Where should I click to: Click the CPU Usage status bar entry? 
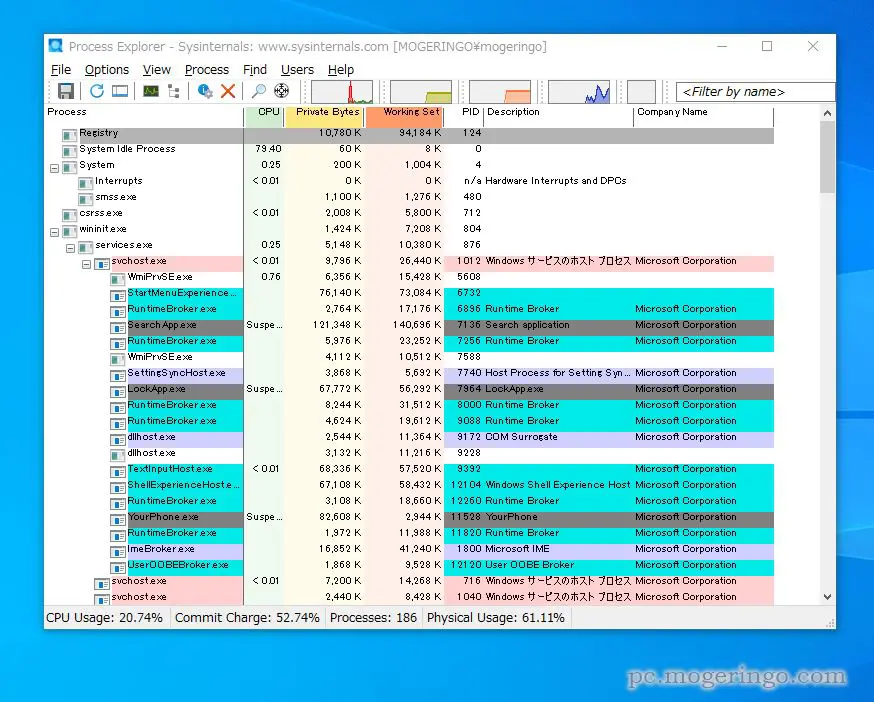click(105, 618)
